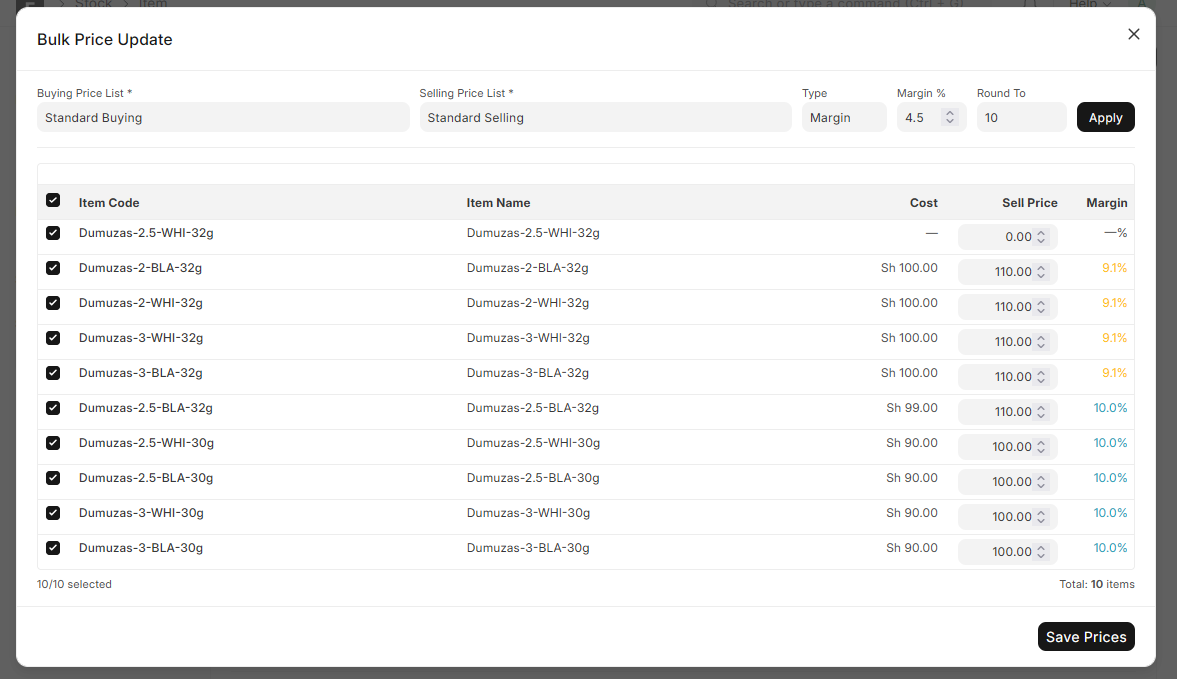Uncheck the Dumuzas-3-WHI-30g row checkbox
Viewport: 1177px width, 679px height.
tap(53, 513)
